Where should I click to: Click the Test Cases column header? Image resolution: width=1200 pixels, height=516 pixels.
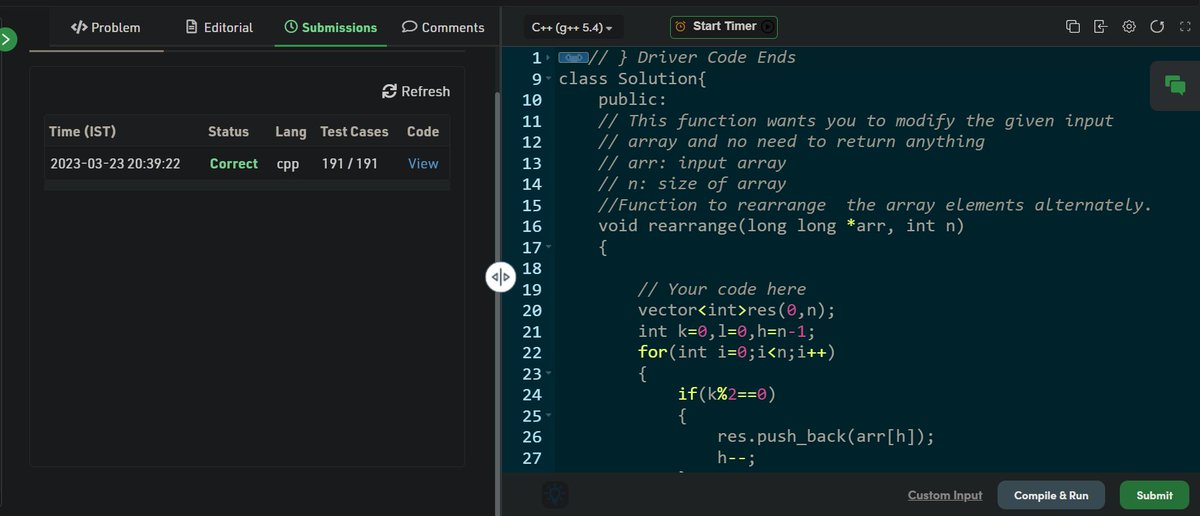point(355,132)
